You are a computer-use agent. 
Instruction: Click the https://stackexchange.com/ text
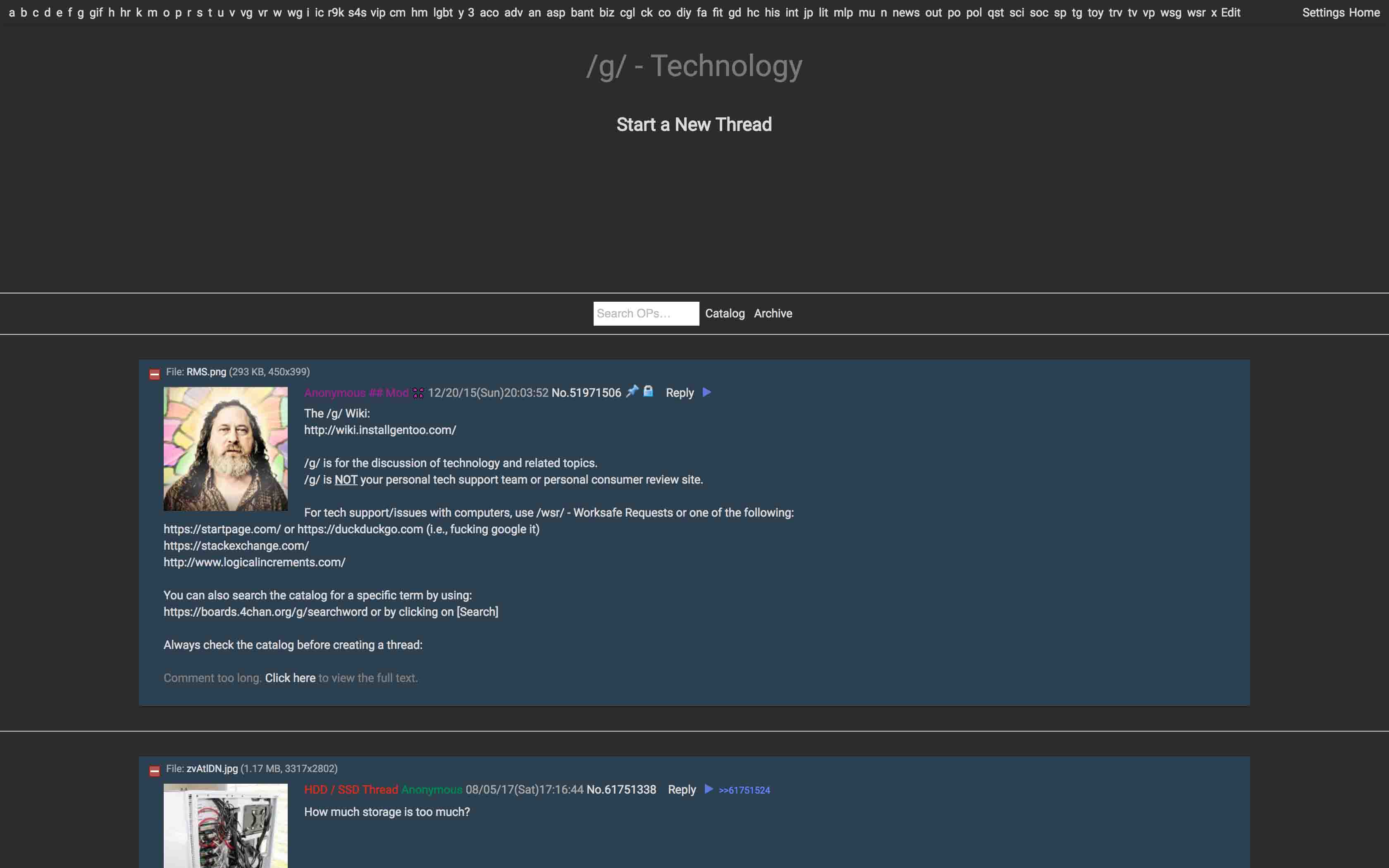coord(236,546)
